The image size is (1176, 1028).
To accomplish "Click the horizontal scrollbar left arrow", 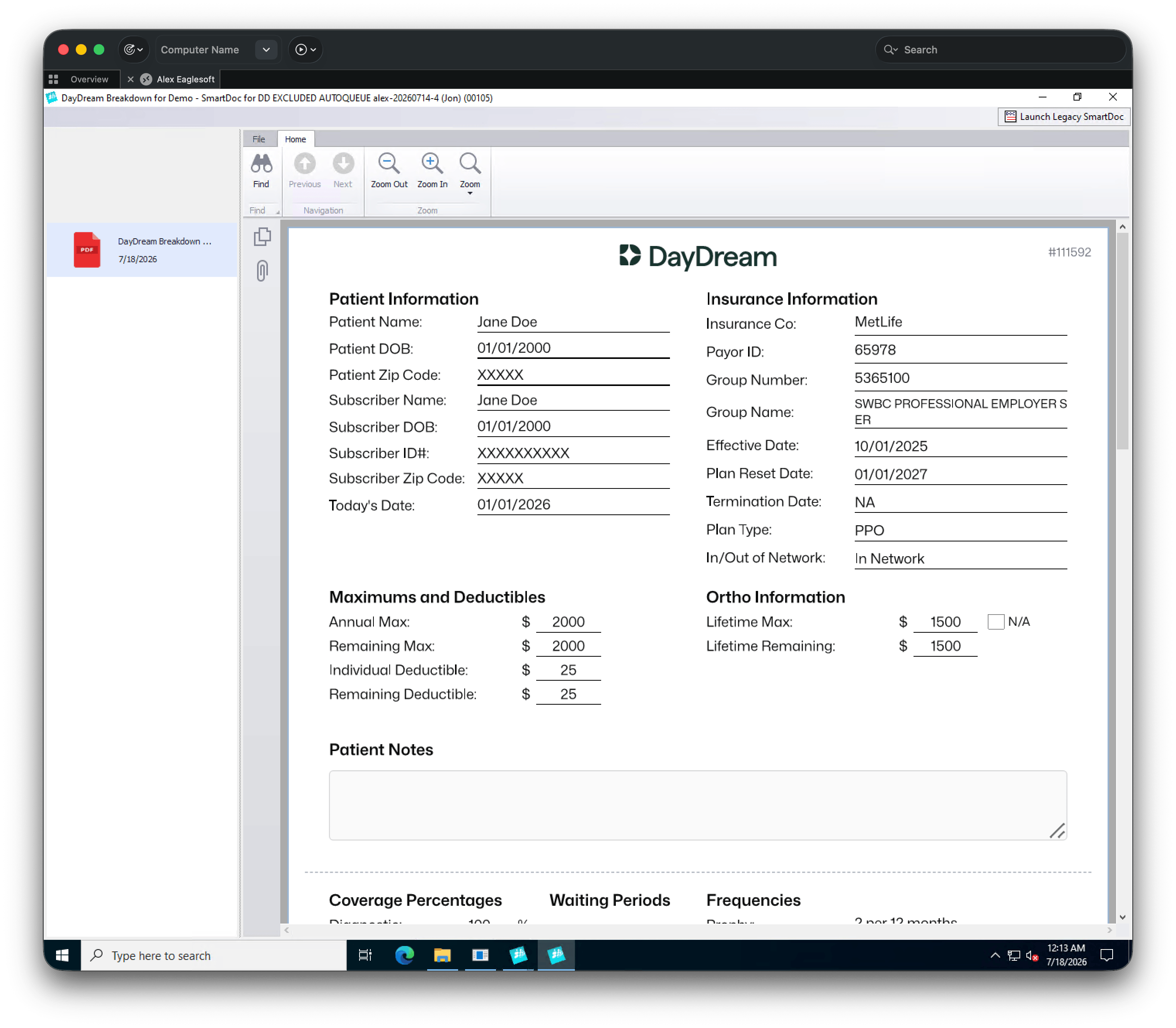I will point(287,931).
